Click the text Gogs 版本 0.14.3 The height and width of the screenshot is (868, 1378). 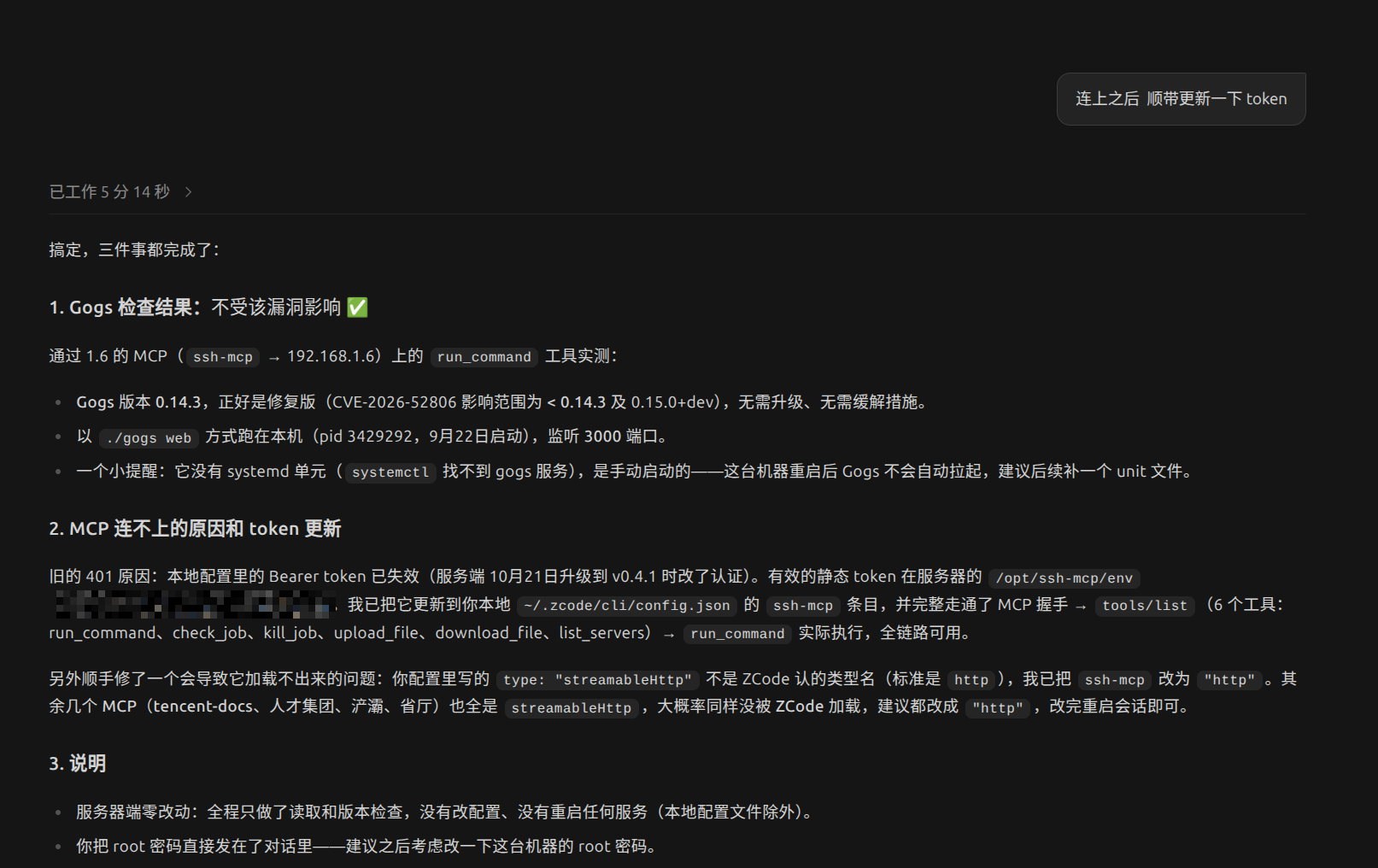click(138, 402)
